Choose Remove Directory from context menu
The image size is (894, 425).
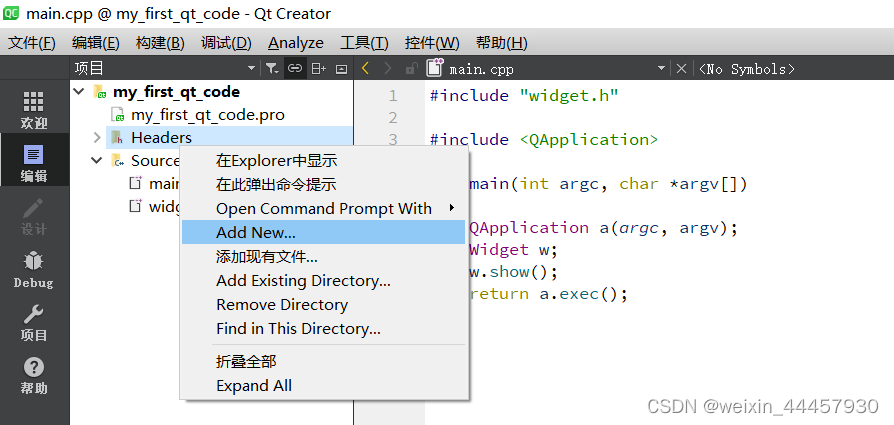[x=324, y=305]
